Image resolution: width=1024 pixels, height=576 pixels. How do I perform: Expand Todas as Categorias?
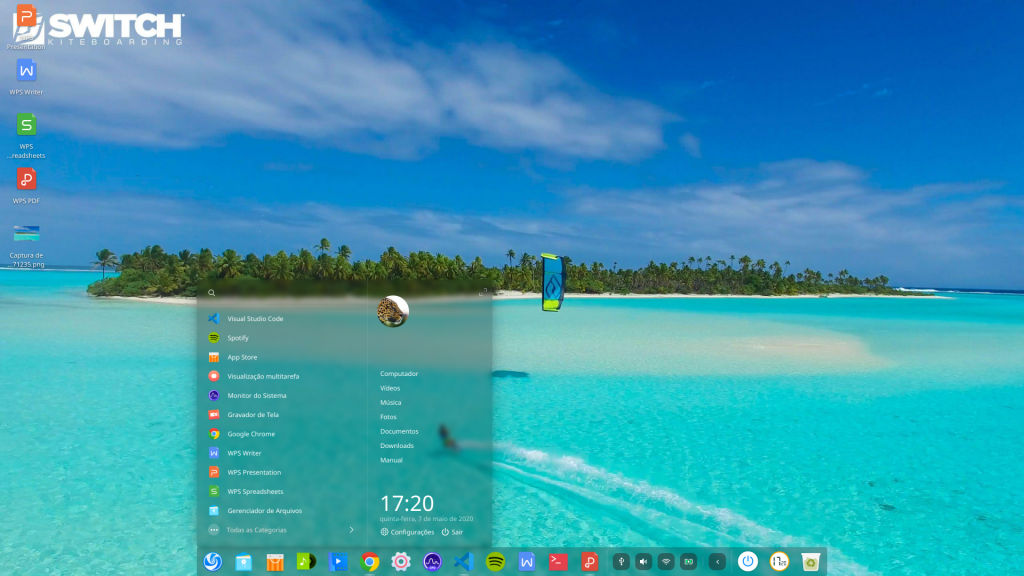point(282,530)
